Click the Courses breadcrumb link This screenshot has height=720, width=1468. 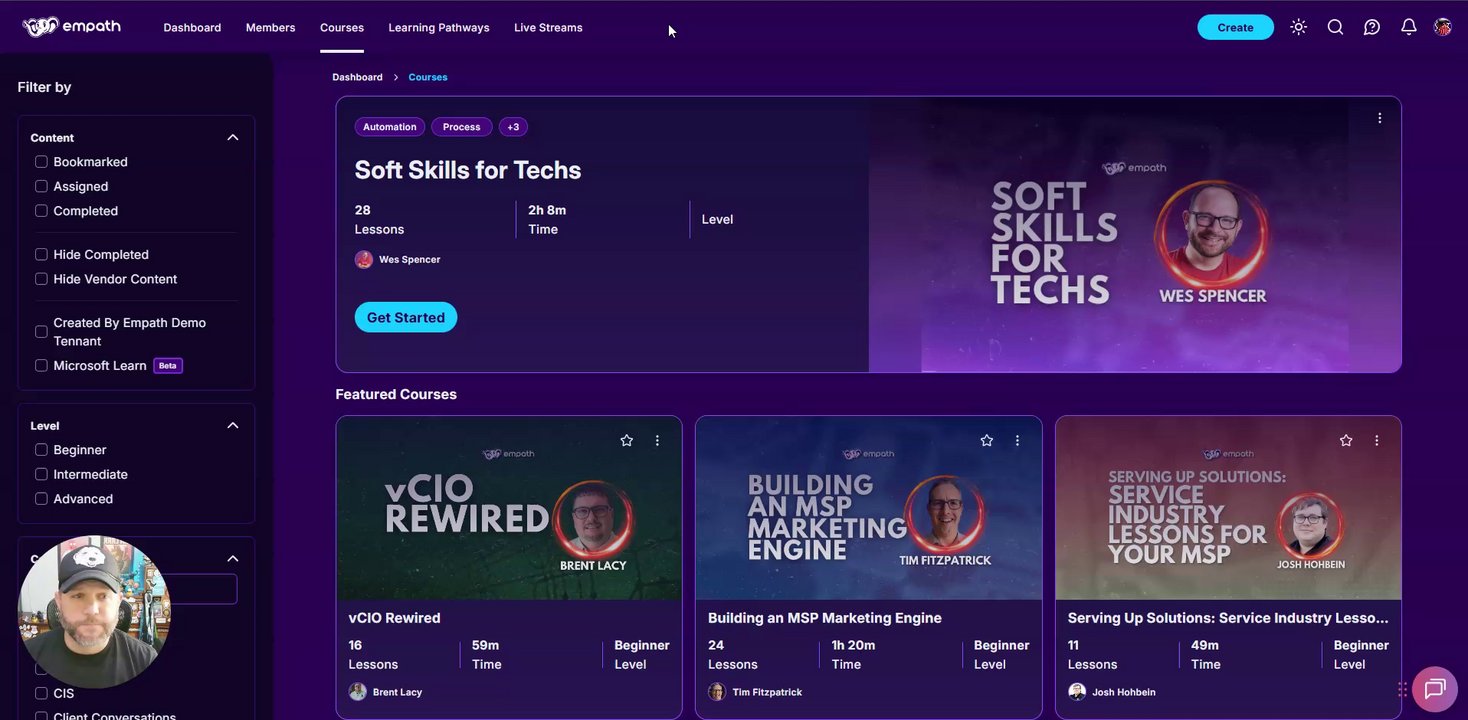(x=428, y=77)
